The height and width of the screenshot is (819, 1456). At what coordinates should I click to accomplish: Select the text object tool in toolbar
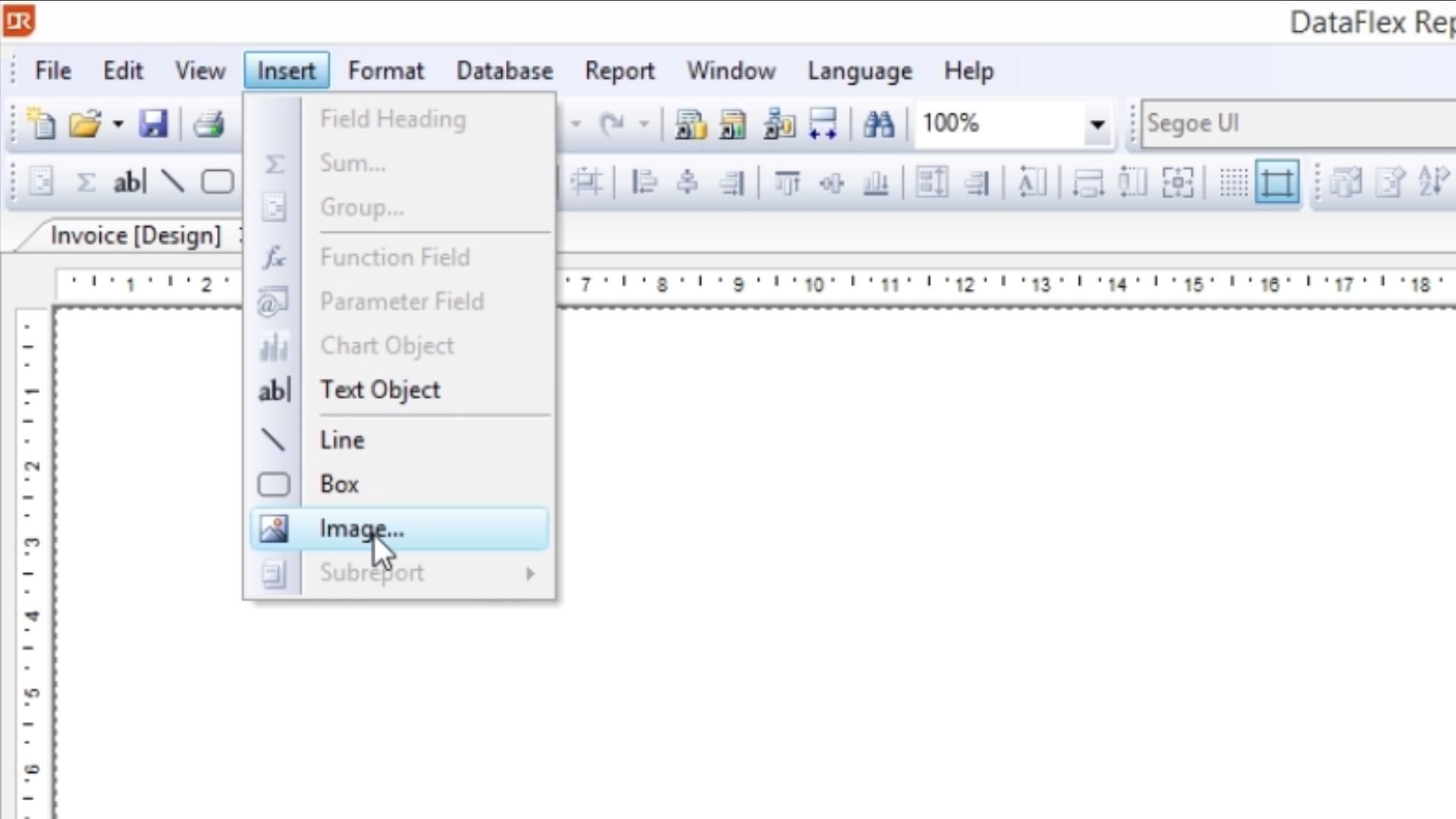[129, 182]
